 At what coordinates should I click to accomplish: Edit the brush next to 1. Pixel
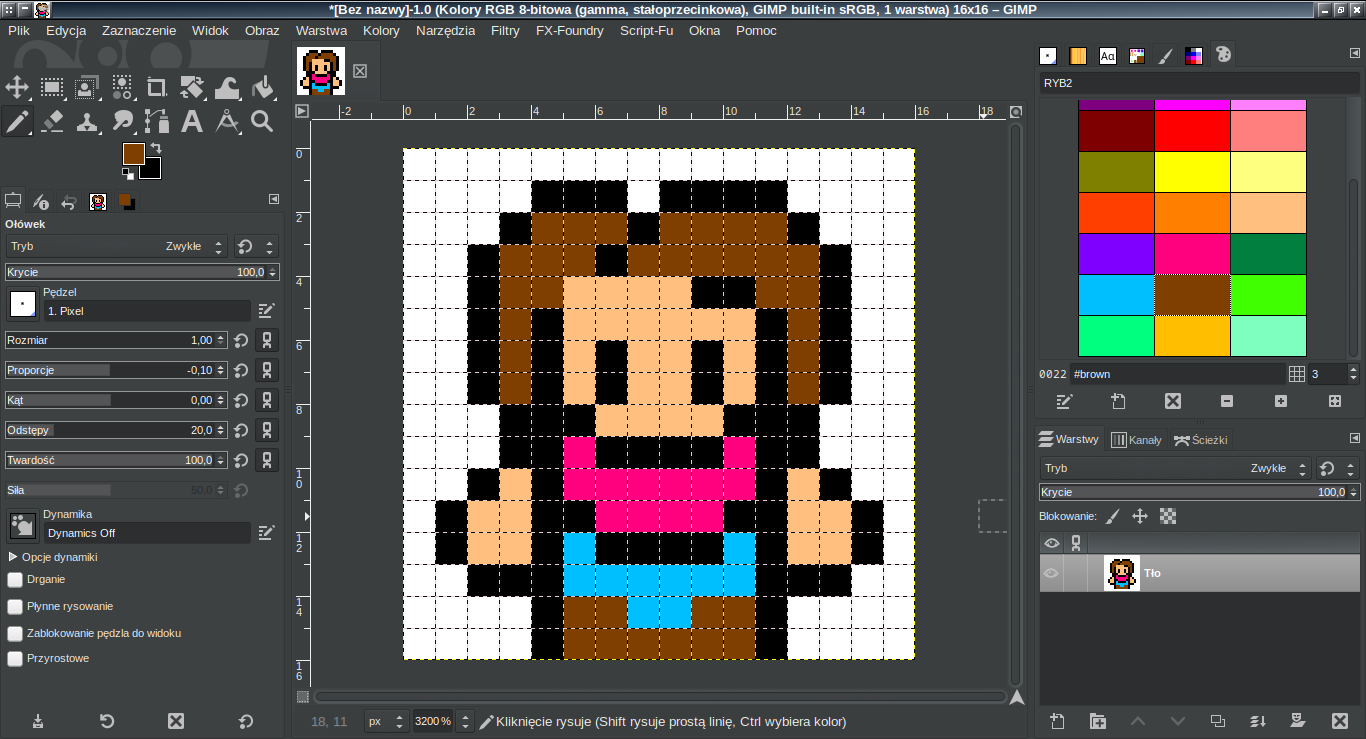(266, 311)
